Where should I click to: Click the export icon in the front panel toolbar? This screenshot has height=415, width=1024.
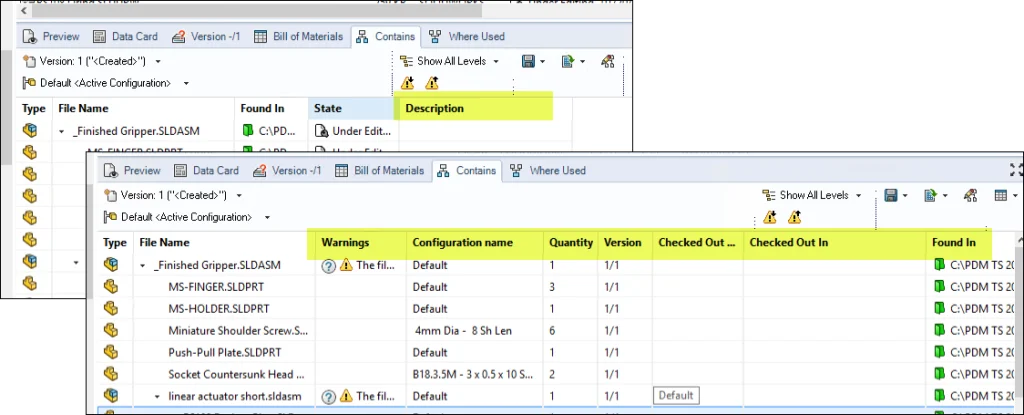[930, 195]
